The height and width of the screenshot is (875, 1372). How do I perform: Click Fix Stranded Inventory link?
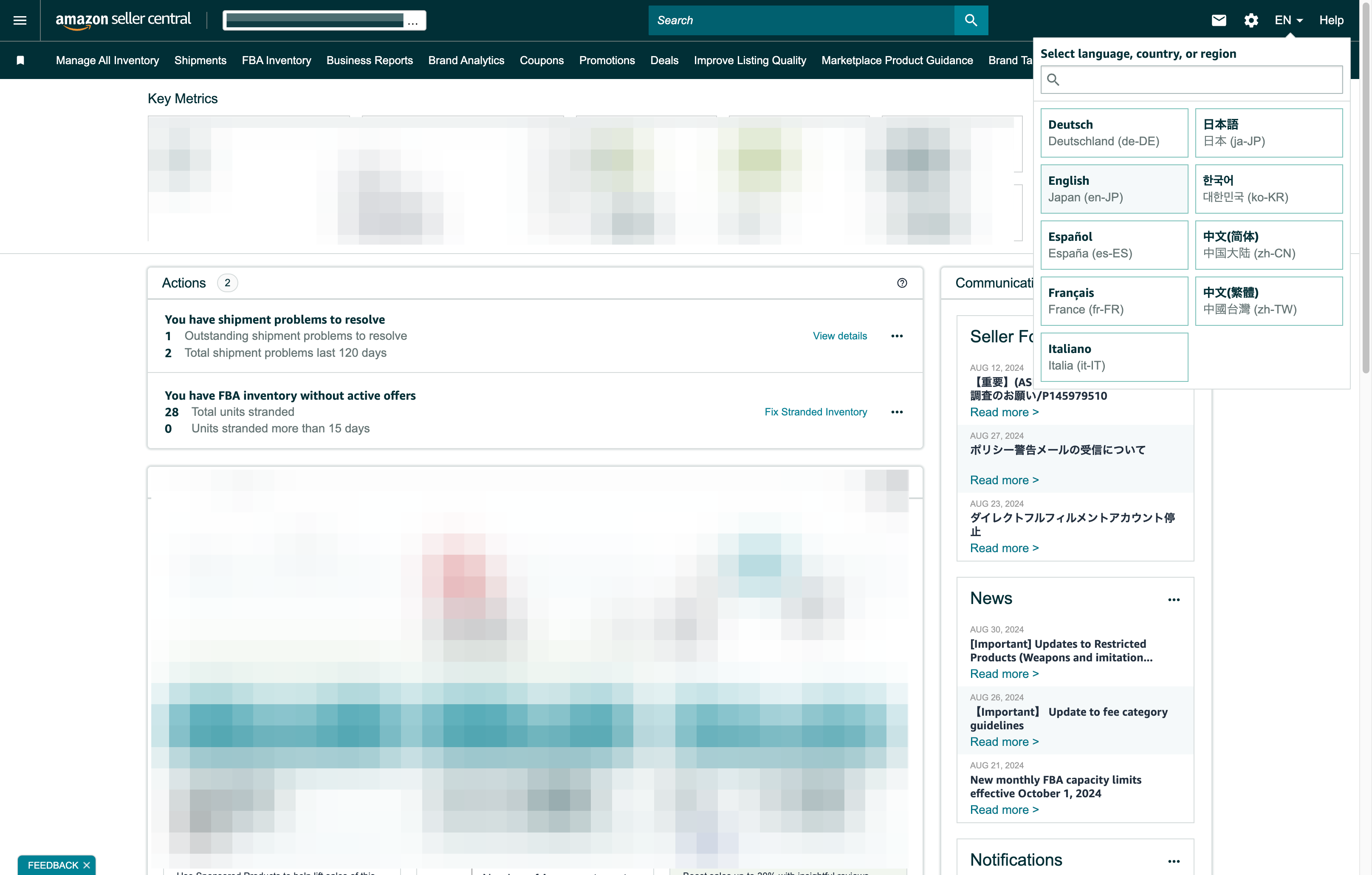point(815,412)
